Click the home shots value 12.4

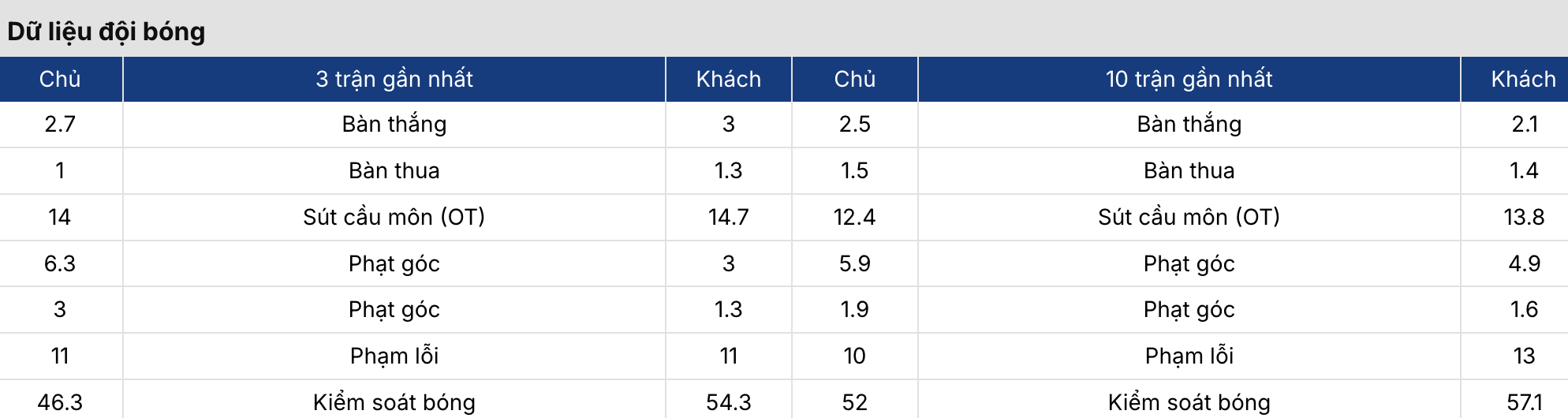point(854,217)
